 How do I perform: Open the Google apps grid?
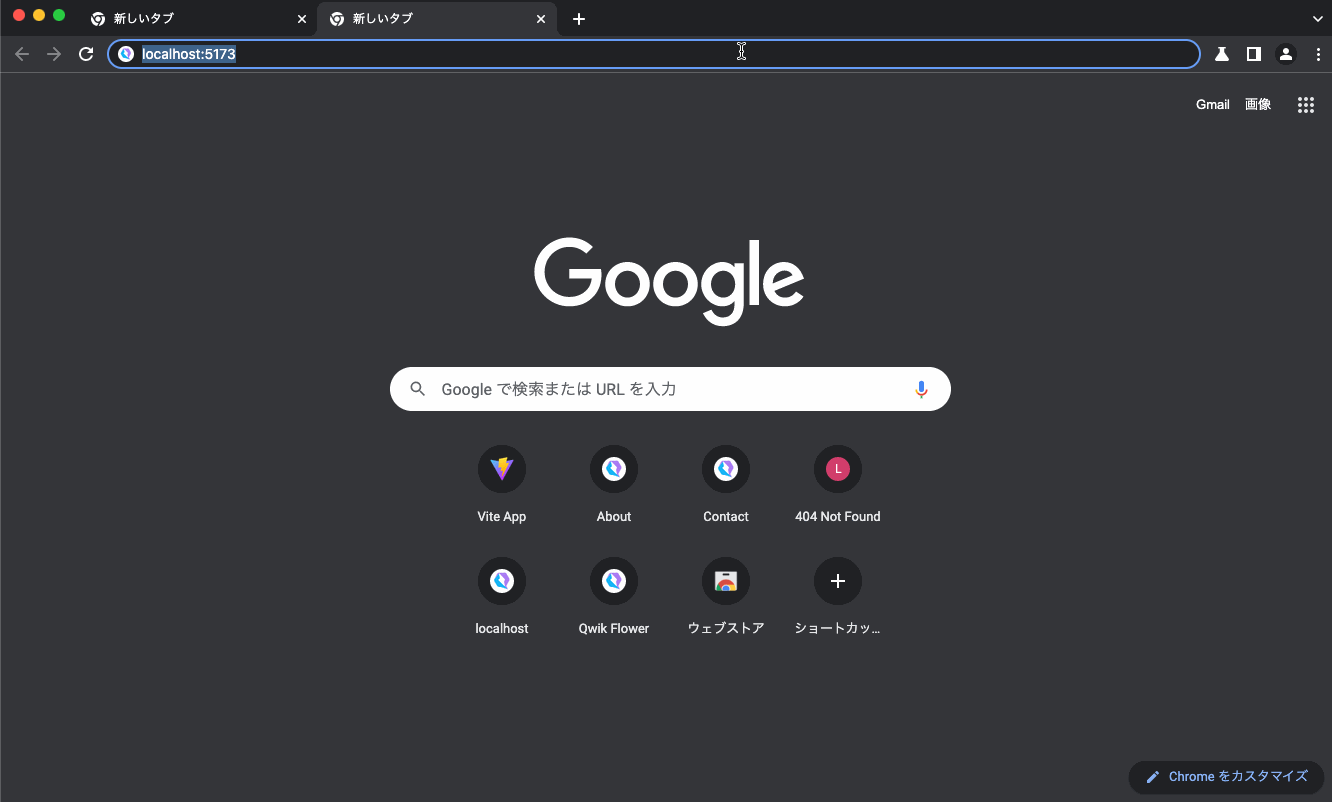coord(1305,105)
